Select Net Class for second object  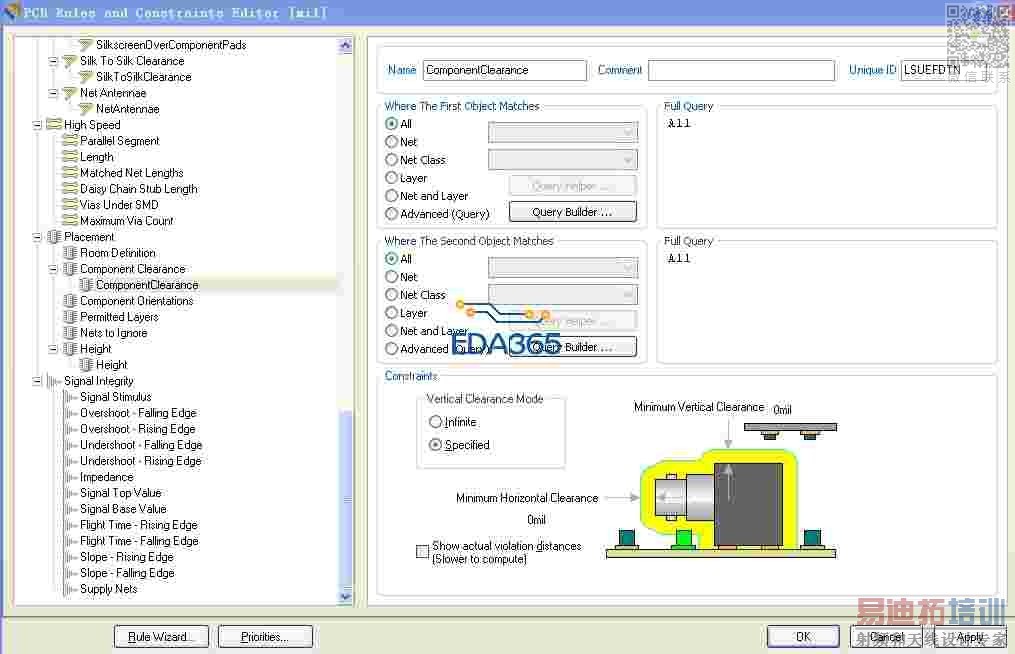(391, 295)
